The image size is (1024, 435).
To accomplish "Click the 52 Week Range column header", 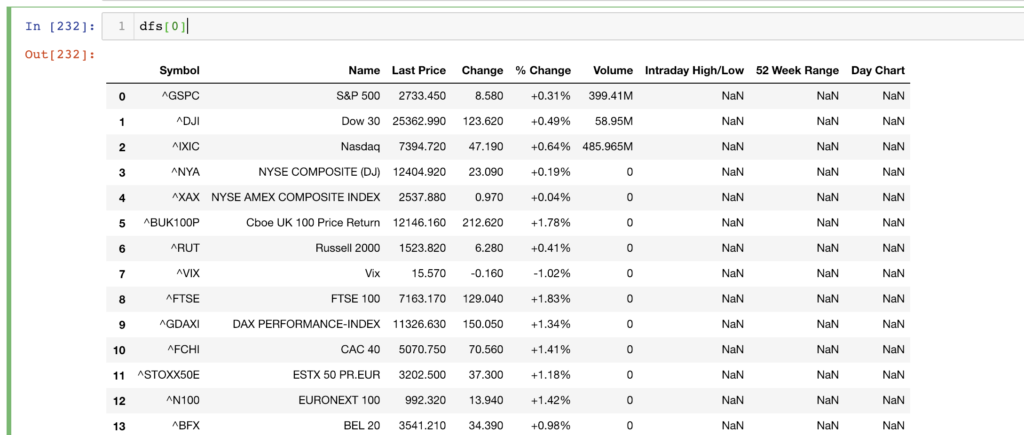I will [797, 71].
